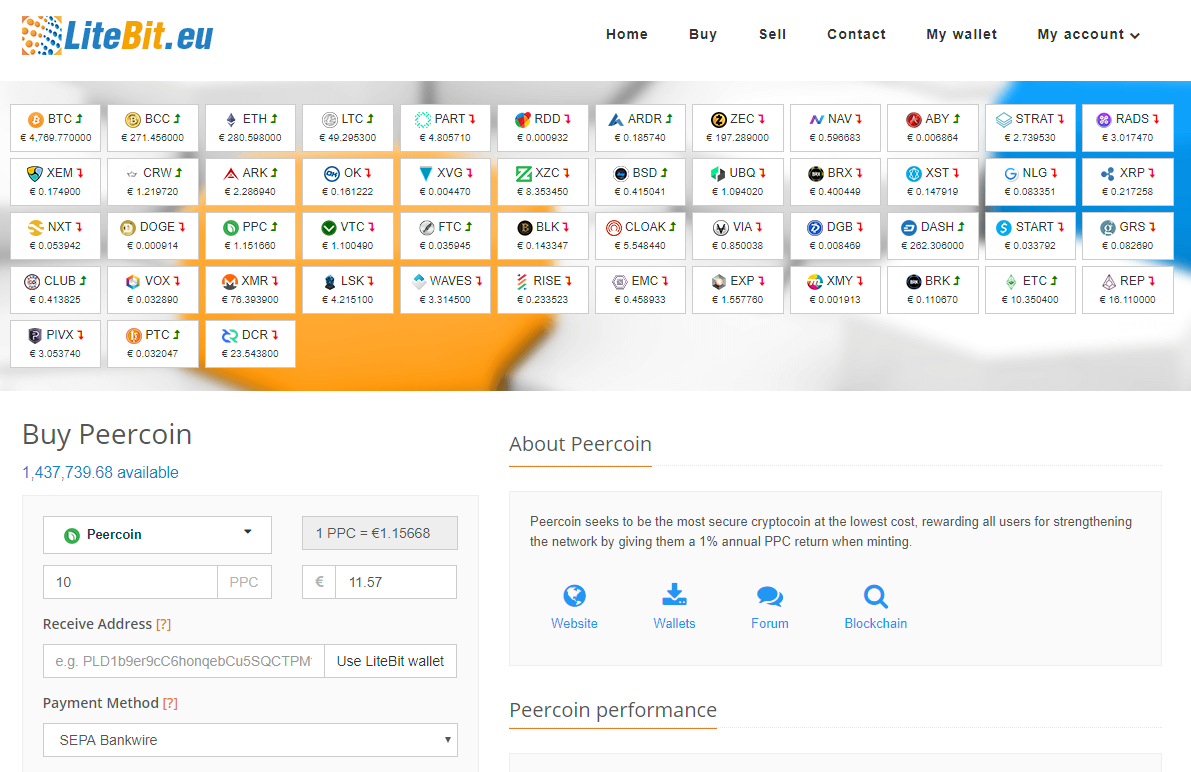This screenshot has width=1191, height=772.
Task: Click the Receive Address input field
Action: click(184, 661)
